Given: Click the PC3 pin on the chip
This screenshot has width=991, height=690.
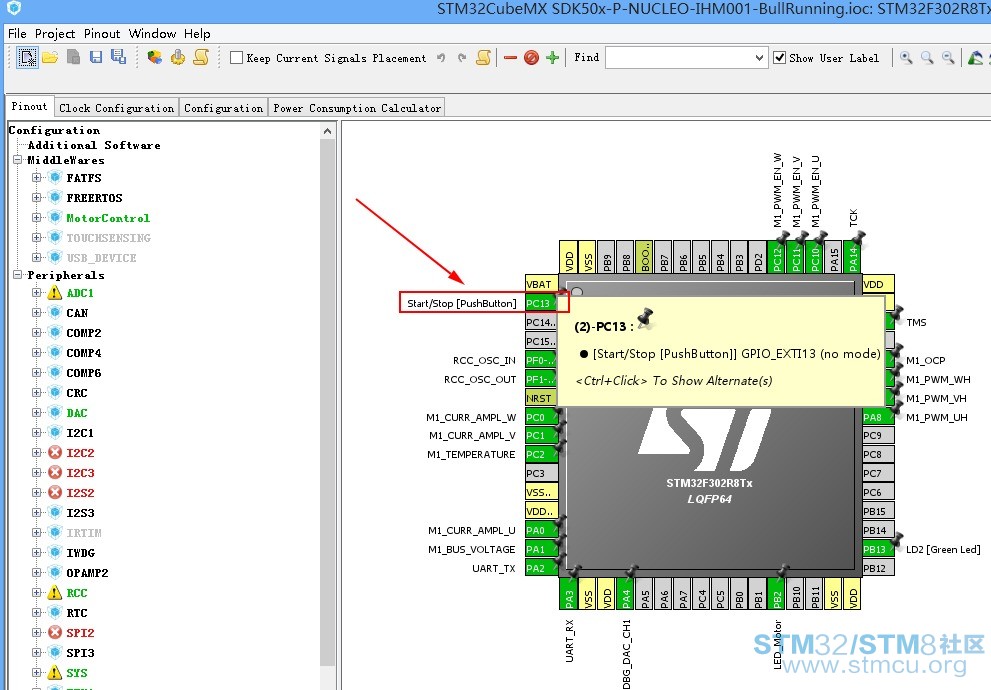Looking at the screenshot, I should [540, 473].
